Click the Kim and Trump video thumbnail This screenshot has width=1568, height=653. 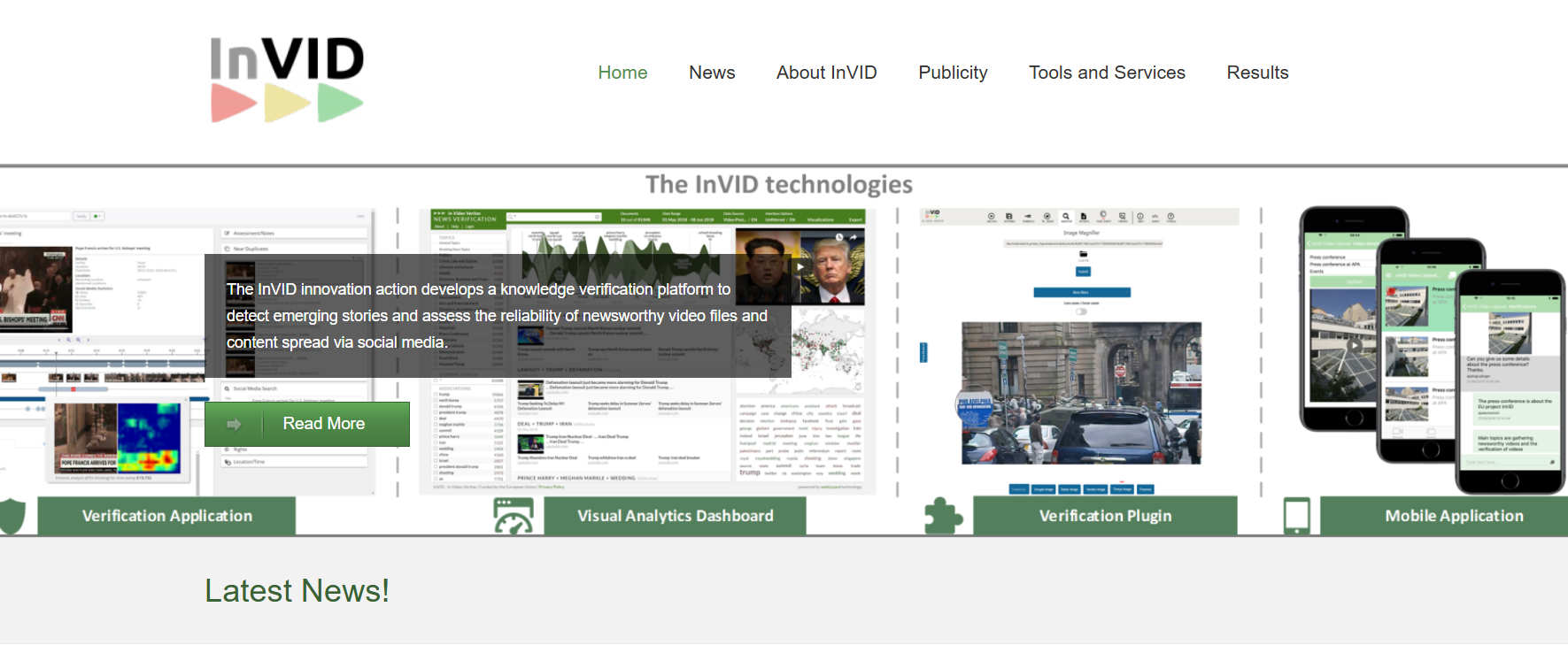(x=799, y=266)
